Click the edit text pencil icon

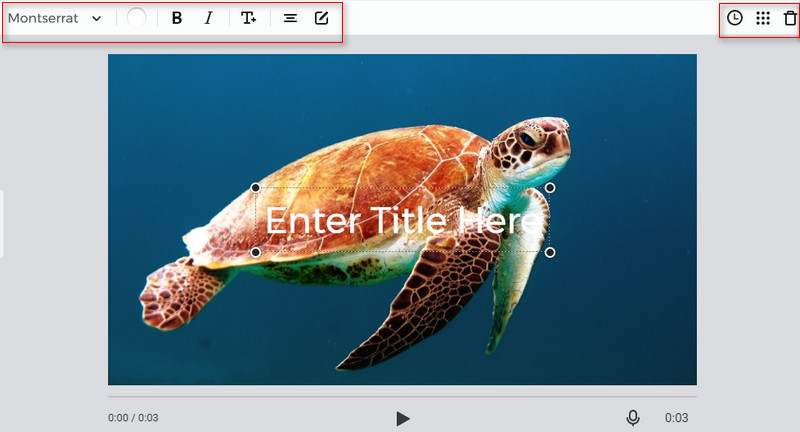[321, 18]
